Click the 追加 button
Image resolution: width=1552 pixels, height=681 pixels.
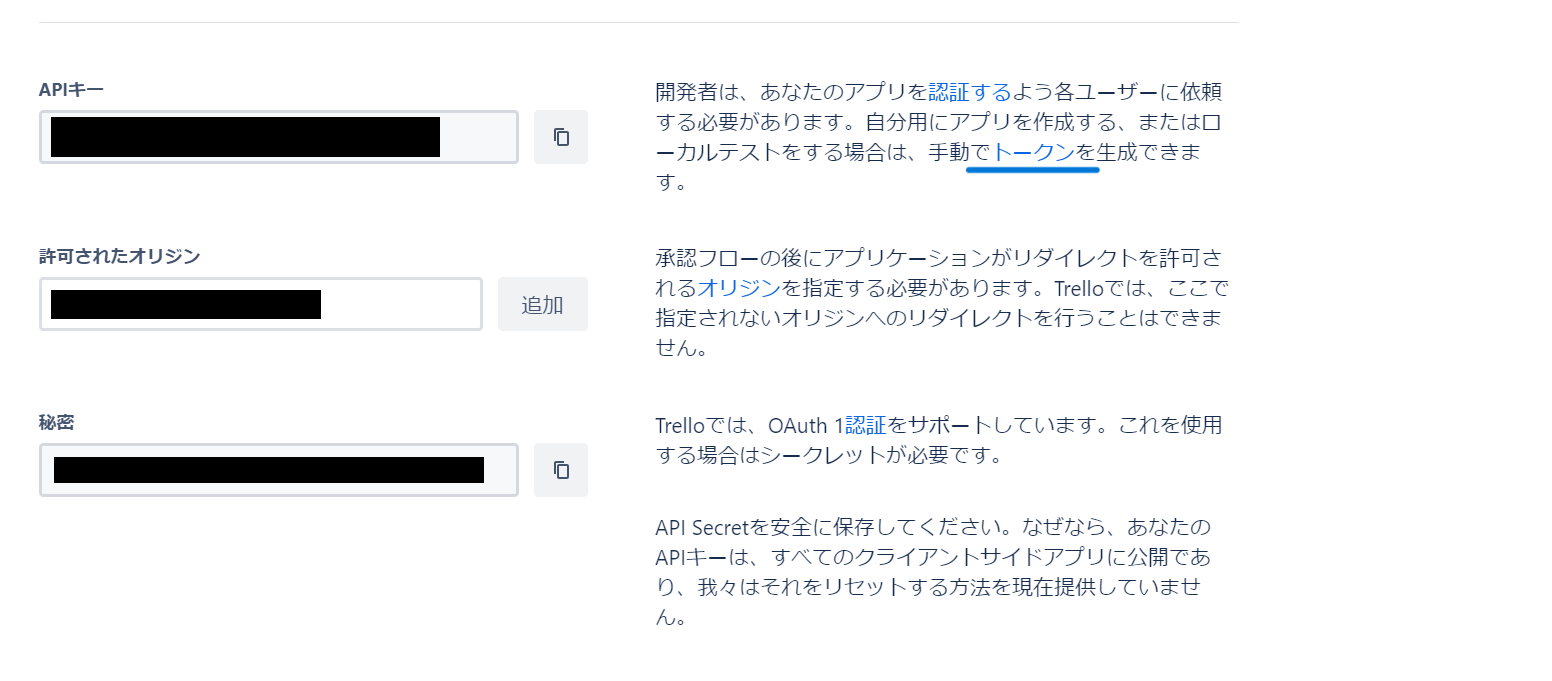543,304
